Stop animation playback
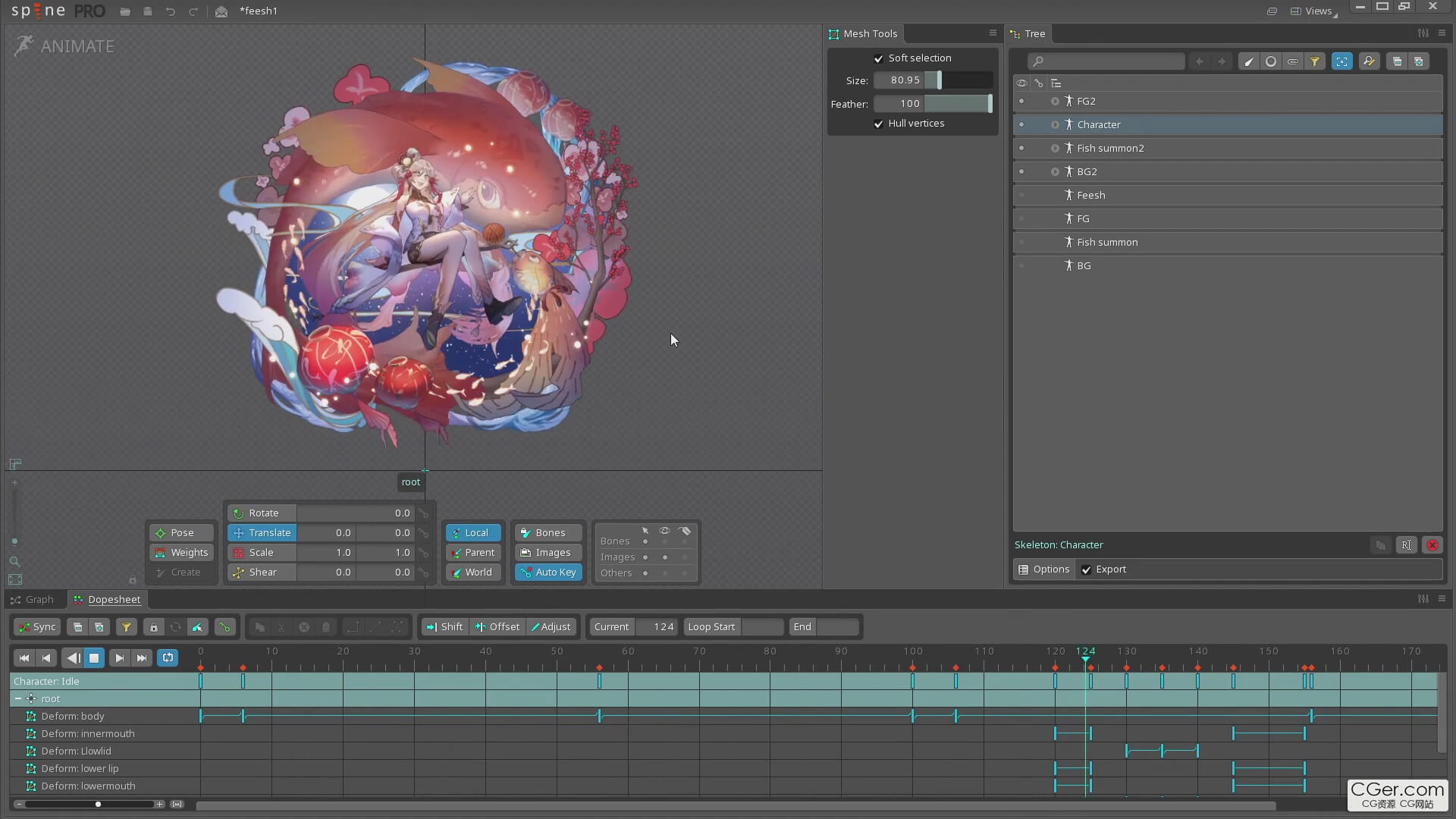Image resolution: width=1456 pixels, height=819 pixels. (94, 658)
